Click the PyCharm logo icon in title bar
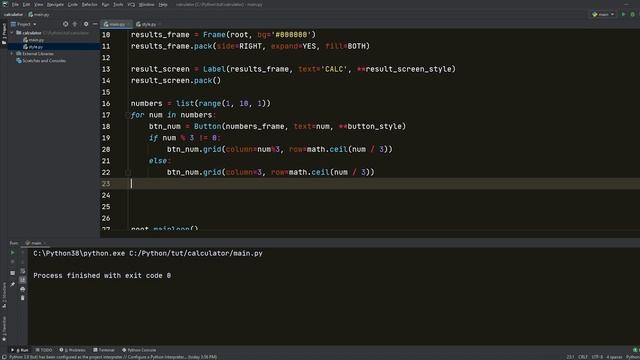This screenshot has width=640, height=360. point(5,4)
